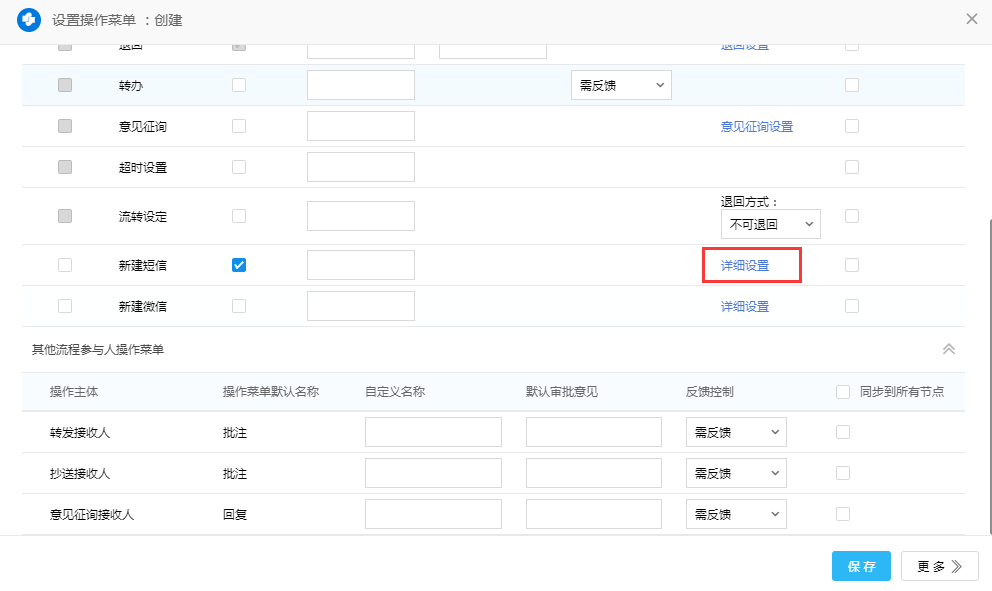
Task: Expand the 转发接收人 反馈控制 dropdown
Action: 736,432
